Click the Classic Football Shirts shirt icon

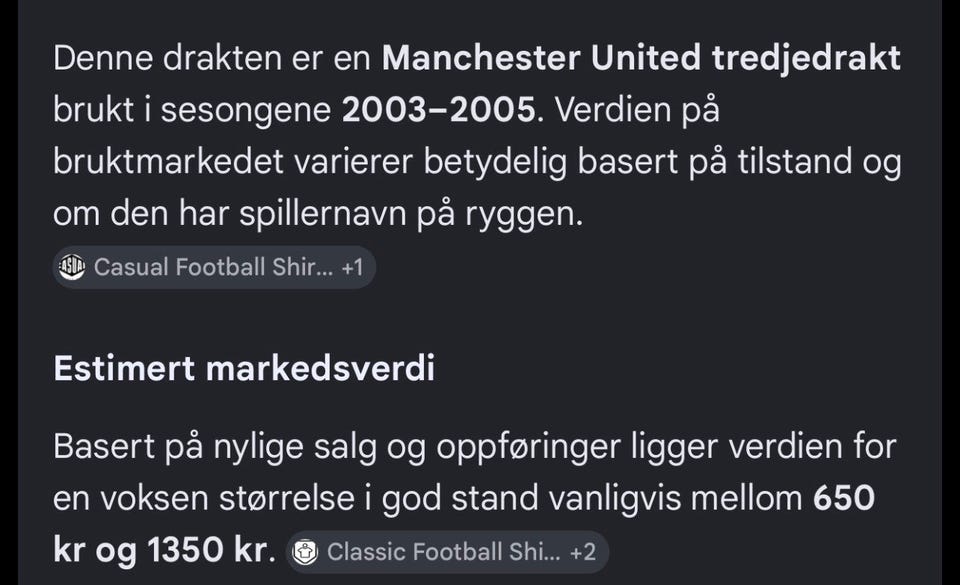tap(305, 552)
